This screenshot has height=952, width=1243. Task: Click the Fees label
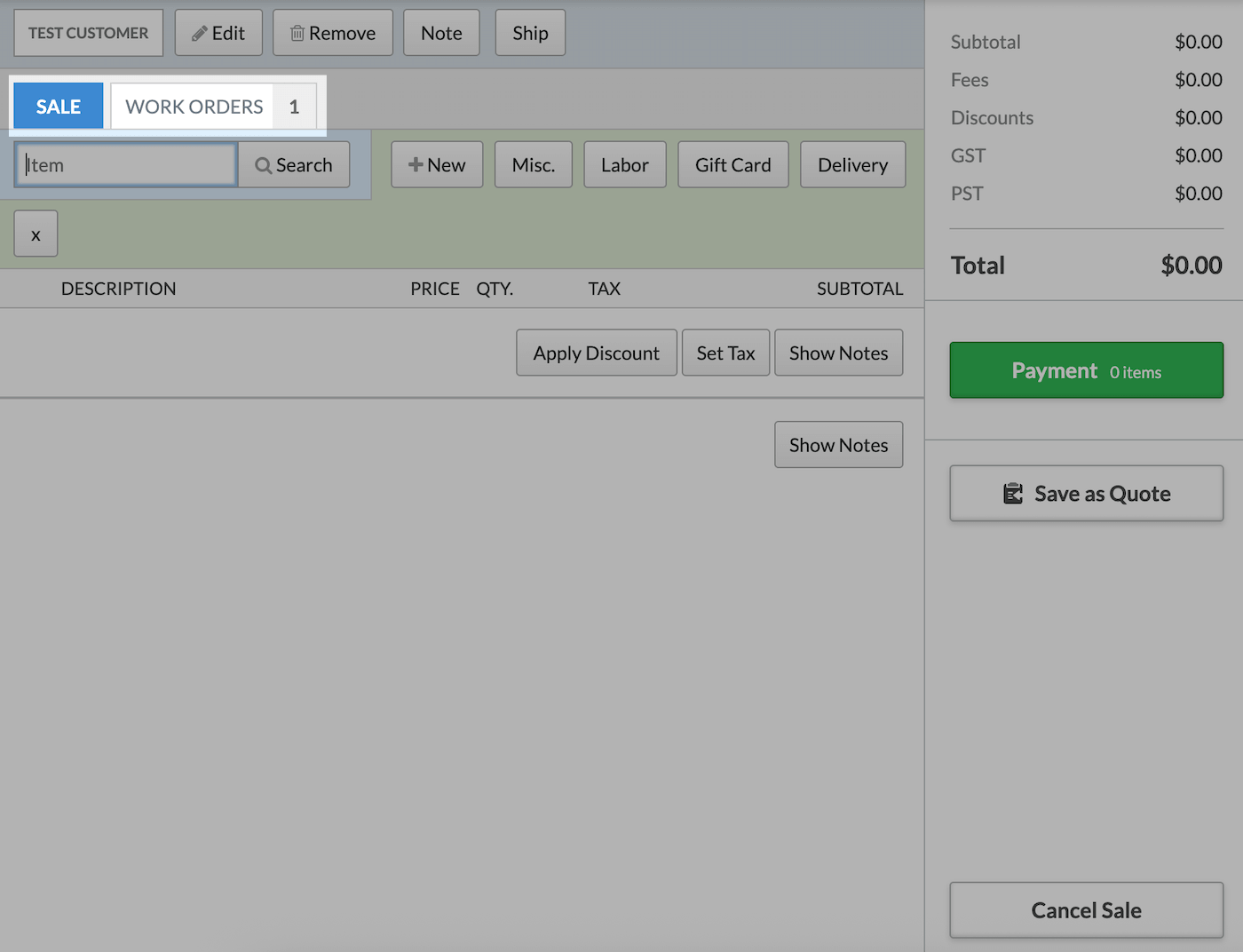coord(970,80)
